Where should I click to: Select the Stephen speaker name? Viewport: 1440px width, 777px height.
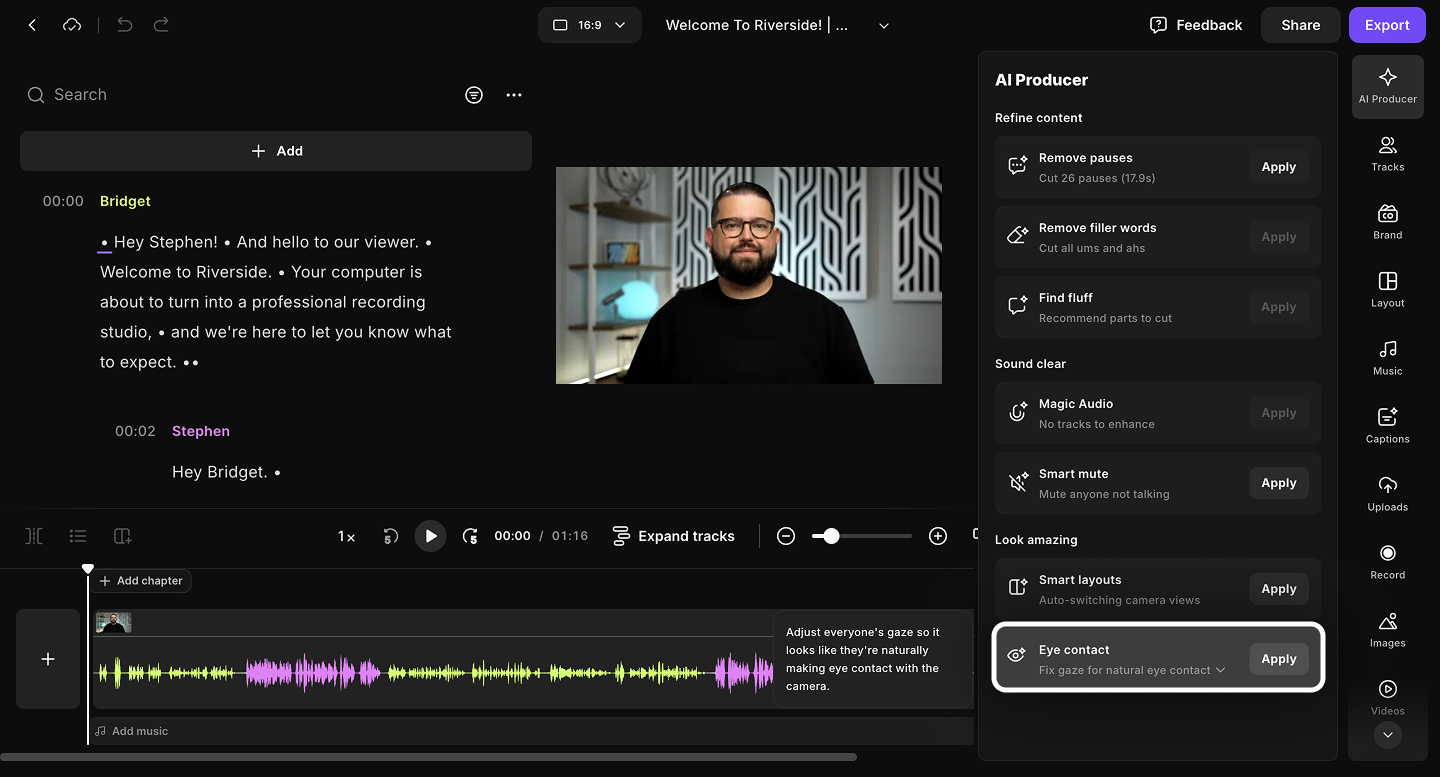(201, 431)
